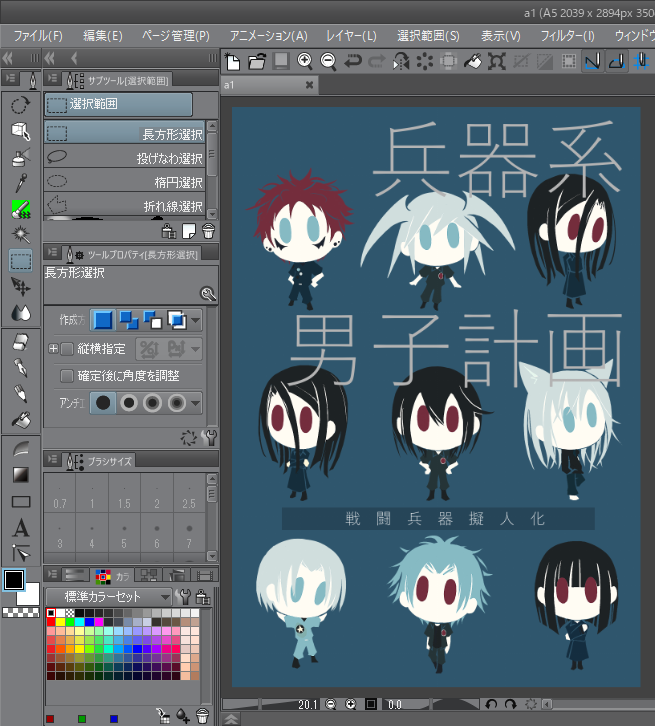Select the Eraser tool
The width and height of the screenshot is (655, 726).
[x=20, y=343]
